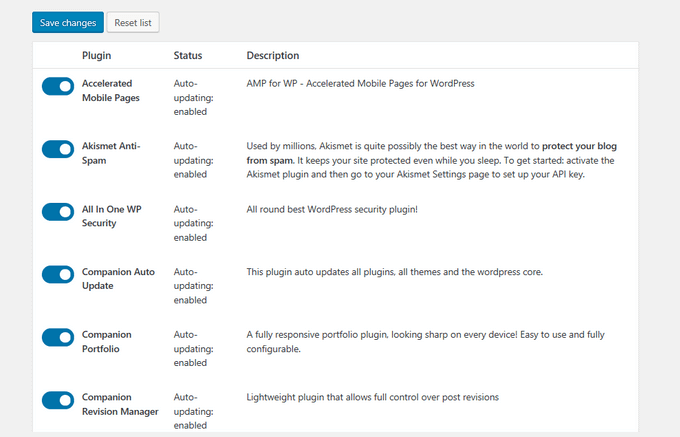Disable the Companion Portfolio auto-update toggle
Screen dimensions: 680x437
tap(58, 337)
